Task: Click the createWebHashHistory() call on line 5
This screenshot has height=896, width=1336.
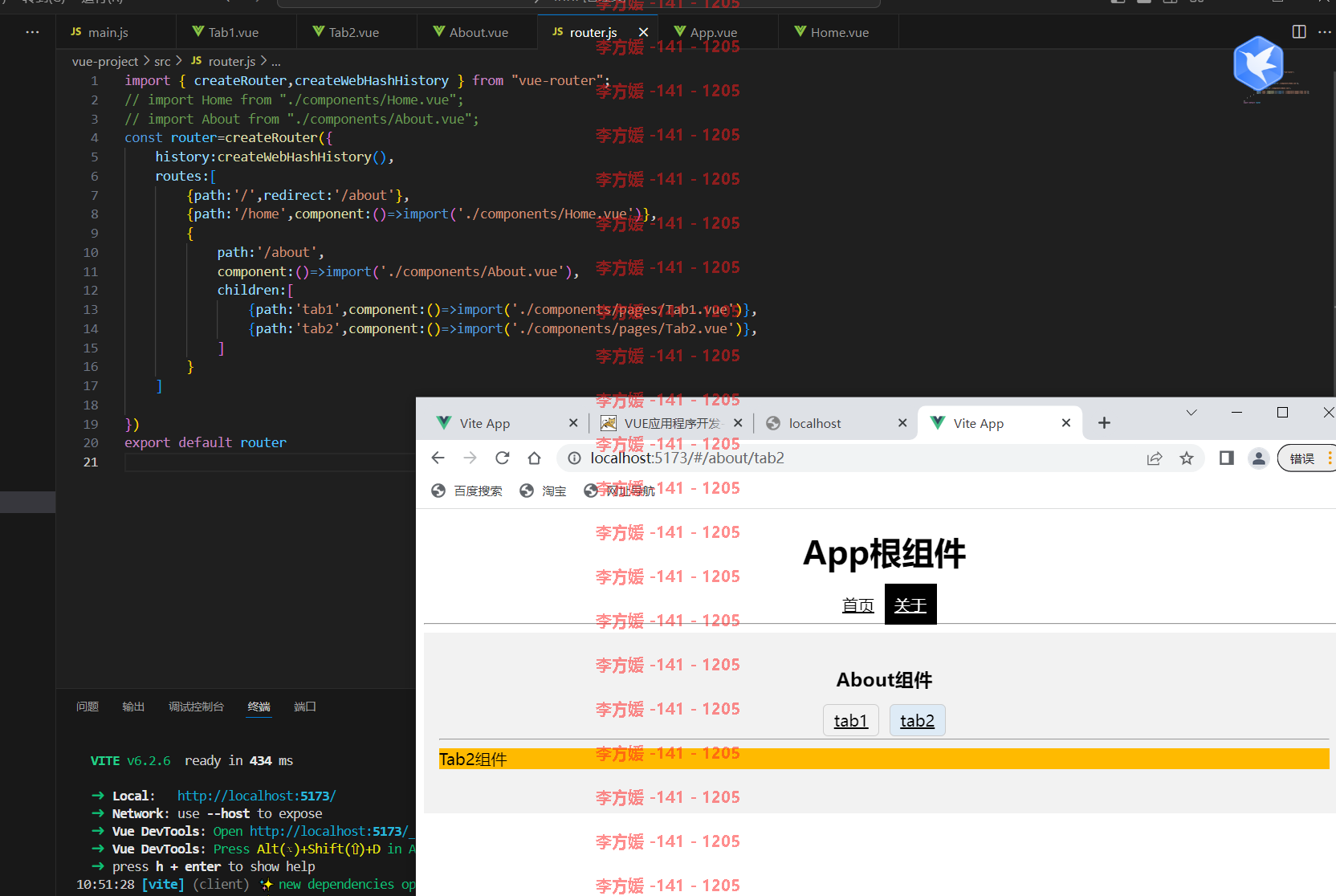Action: [x=302, y=157]
